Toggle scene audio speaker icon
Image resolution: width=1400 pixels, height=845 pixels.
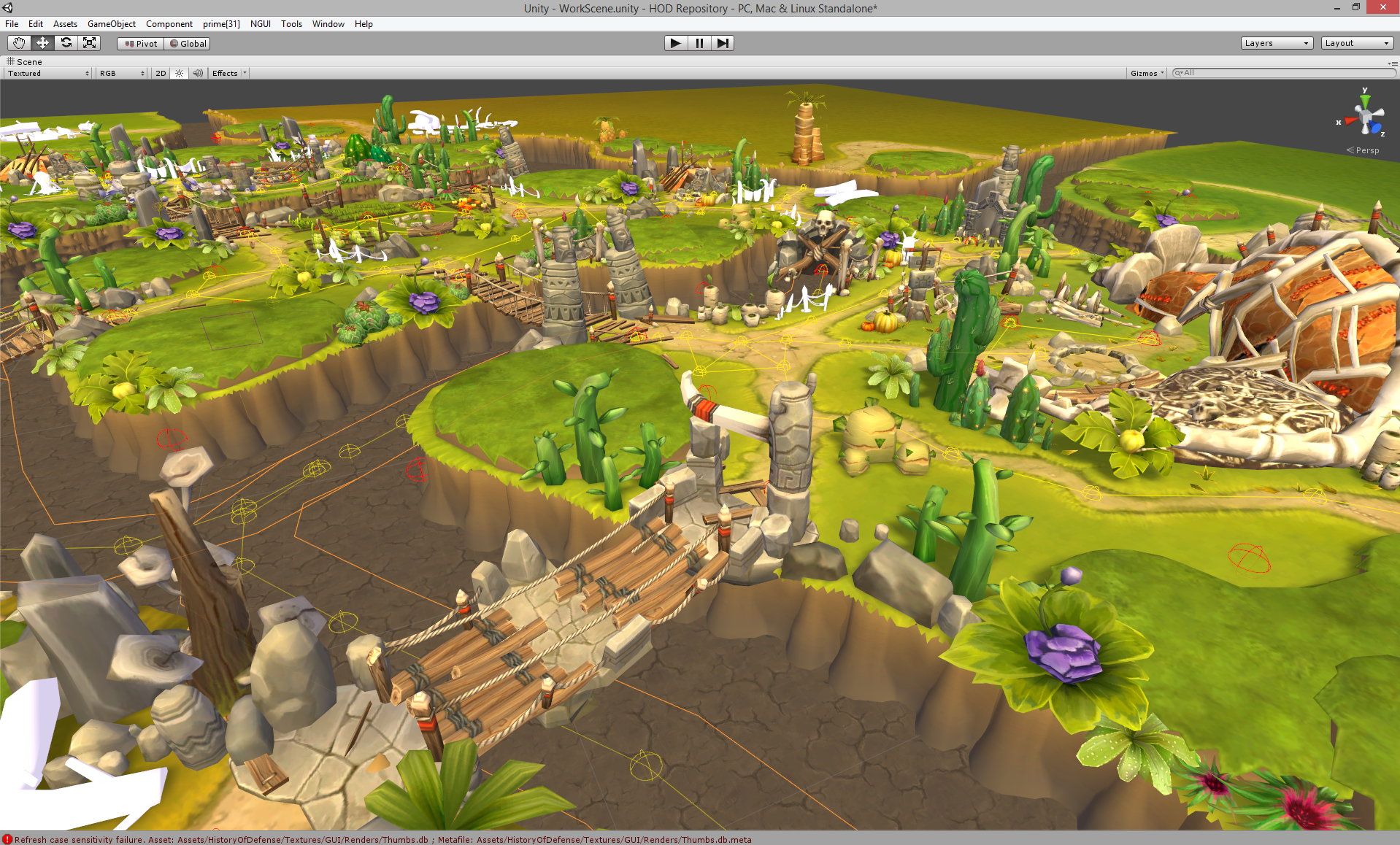pos(197,73)
